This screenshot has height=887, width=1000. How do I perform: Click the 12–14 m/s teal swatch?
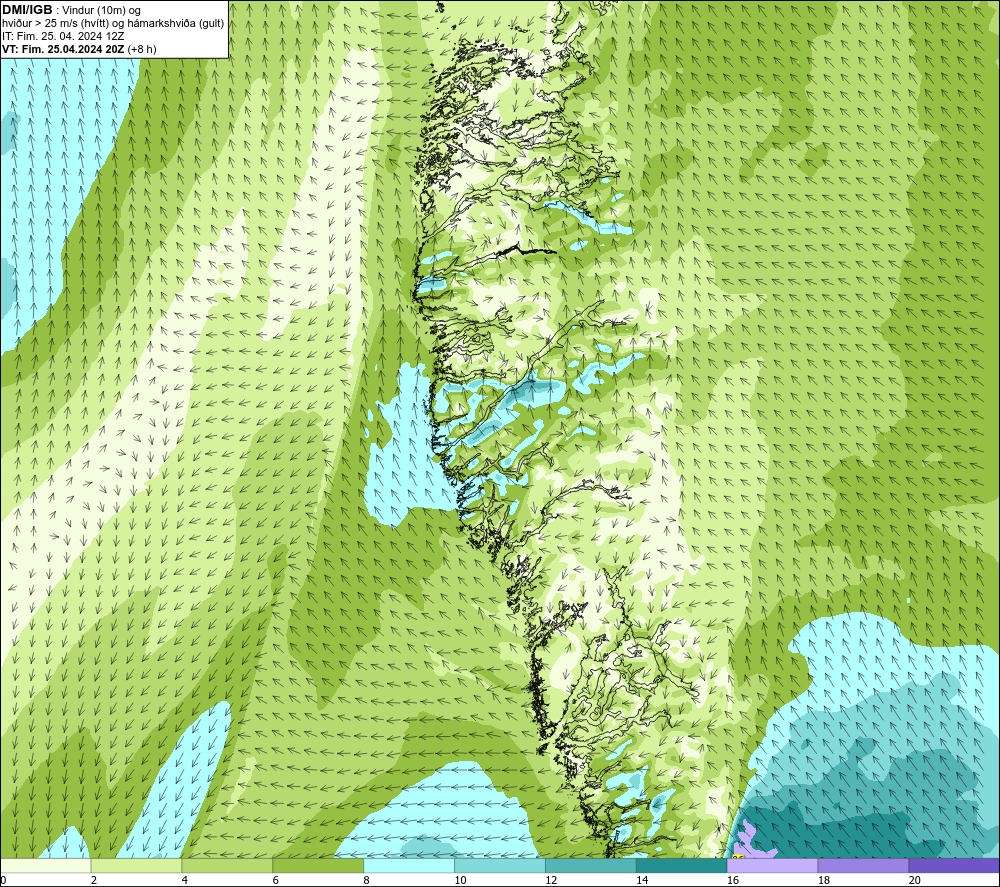point(591,865)
